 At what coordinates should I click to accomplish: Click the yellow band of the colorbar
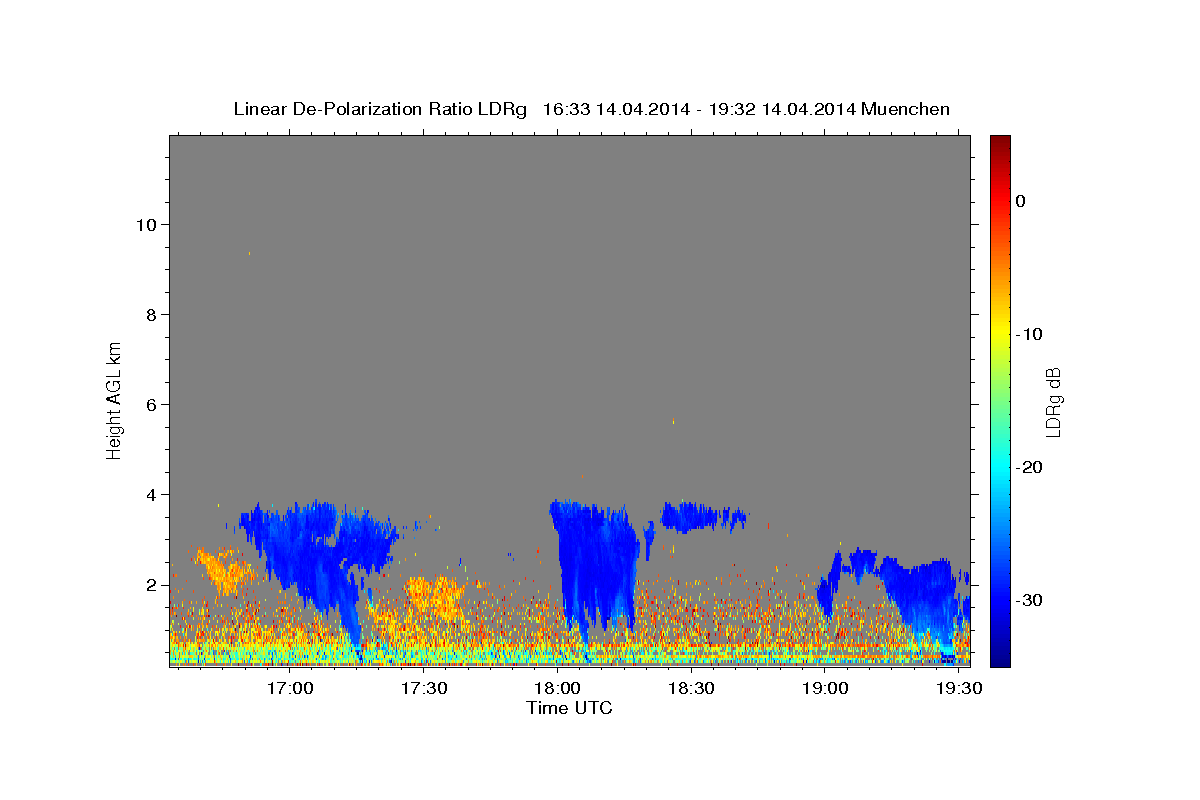click(1000, 330)
